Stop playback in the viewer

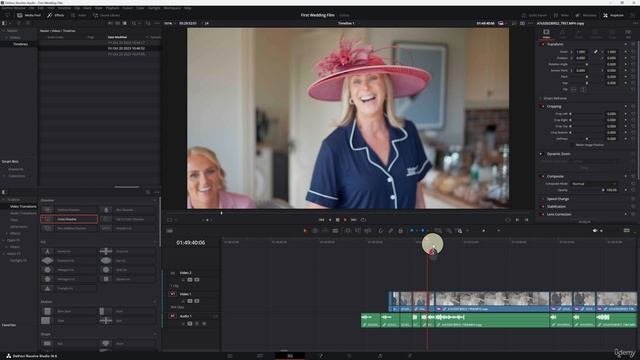(x=338, y=220)
